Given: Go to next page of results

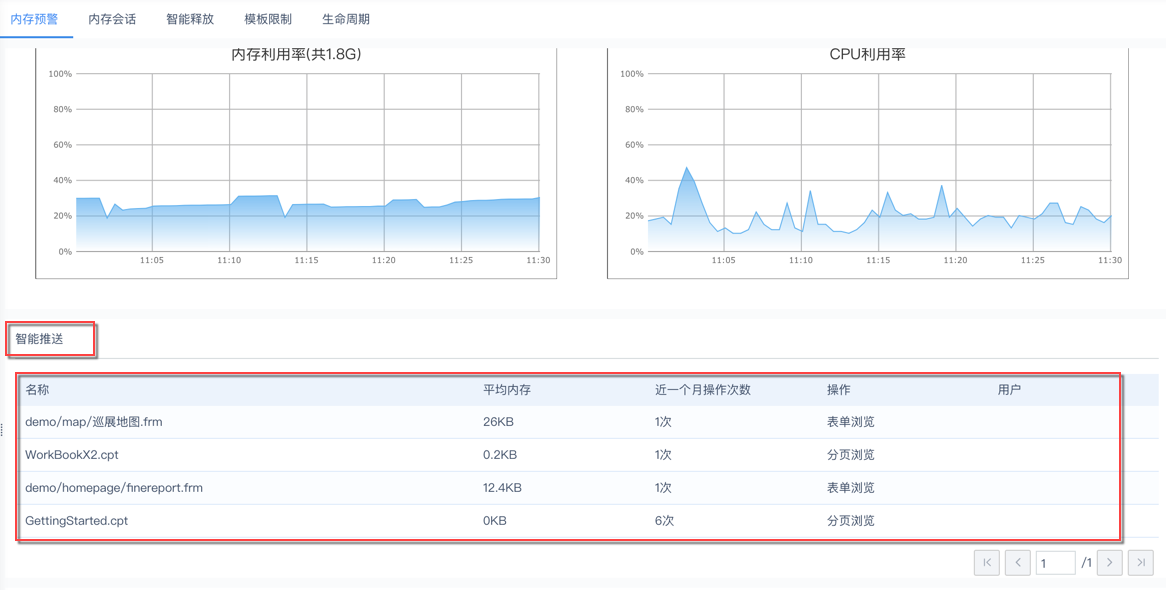Looking at the screenshot, I should tap(1109, 562).
